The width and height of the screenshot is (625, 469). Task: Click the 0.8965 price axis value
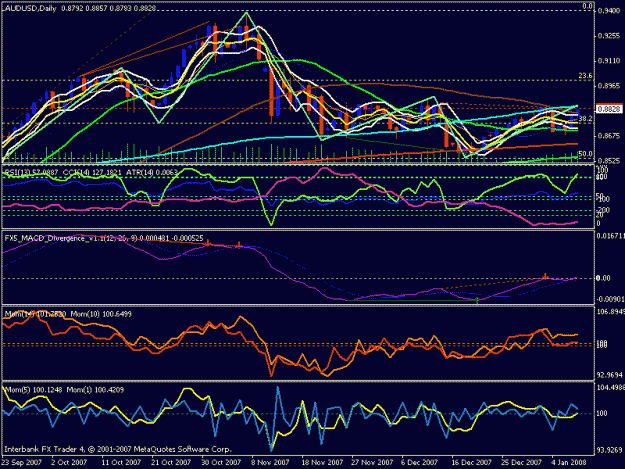click(609, 86)
